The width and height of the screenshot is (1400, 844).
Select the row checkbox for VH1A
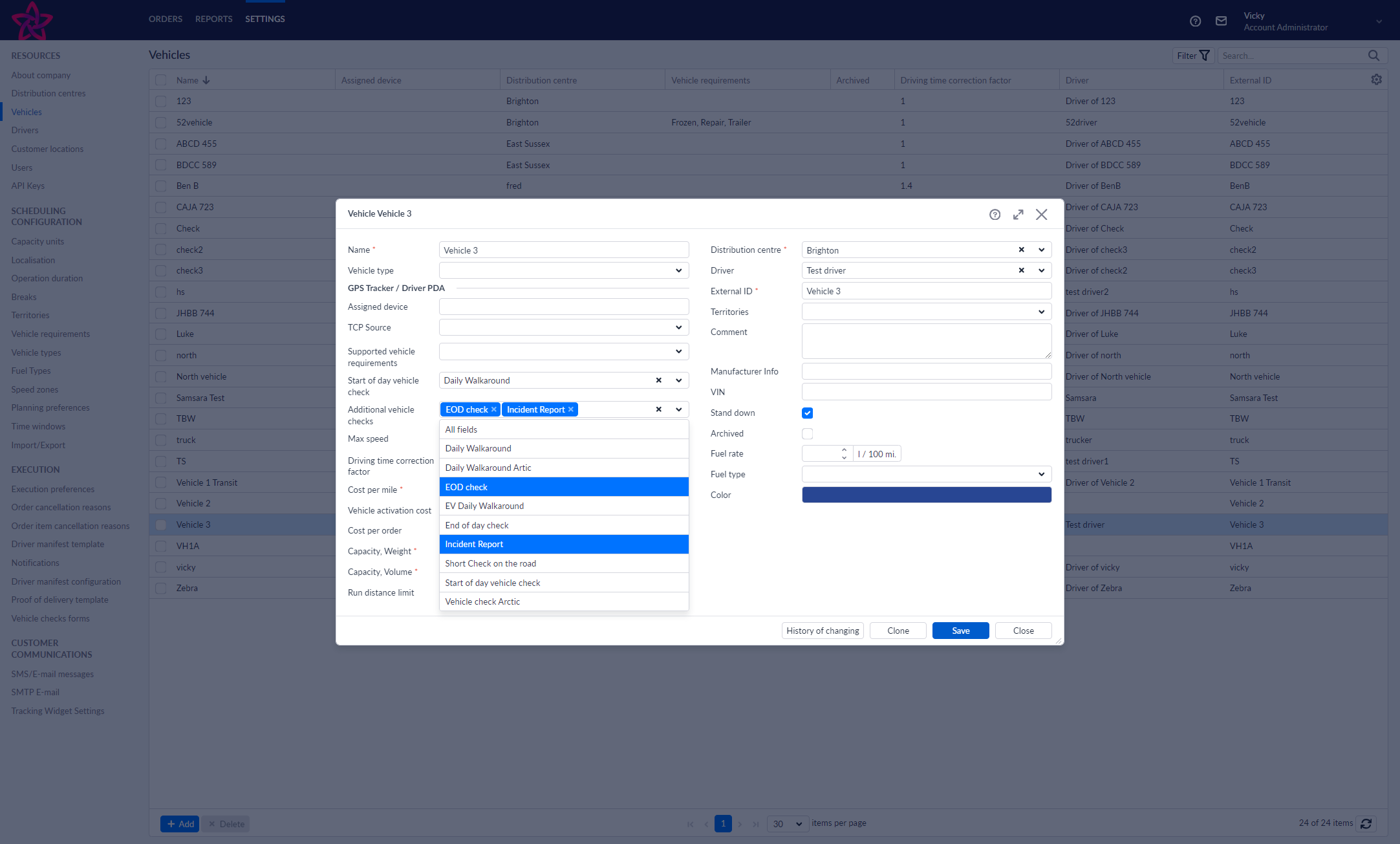[x=161, y=546]
